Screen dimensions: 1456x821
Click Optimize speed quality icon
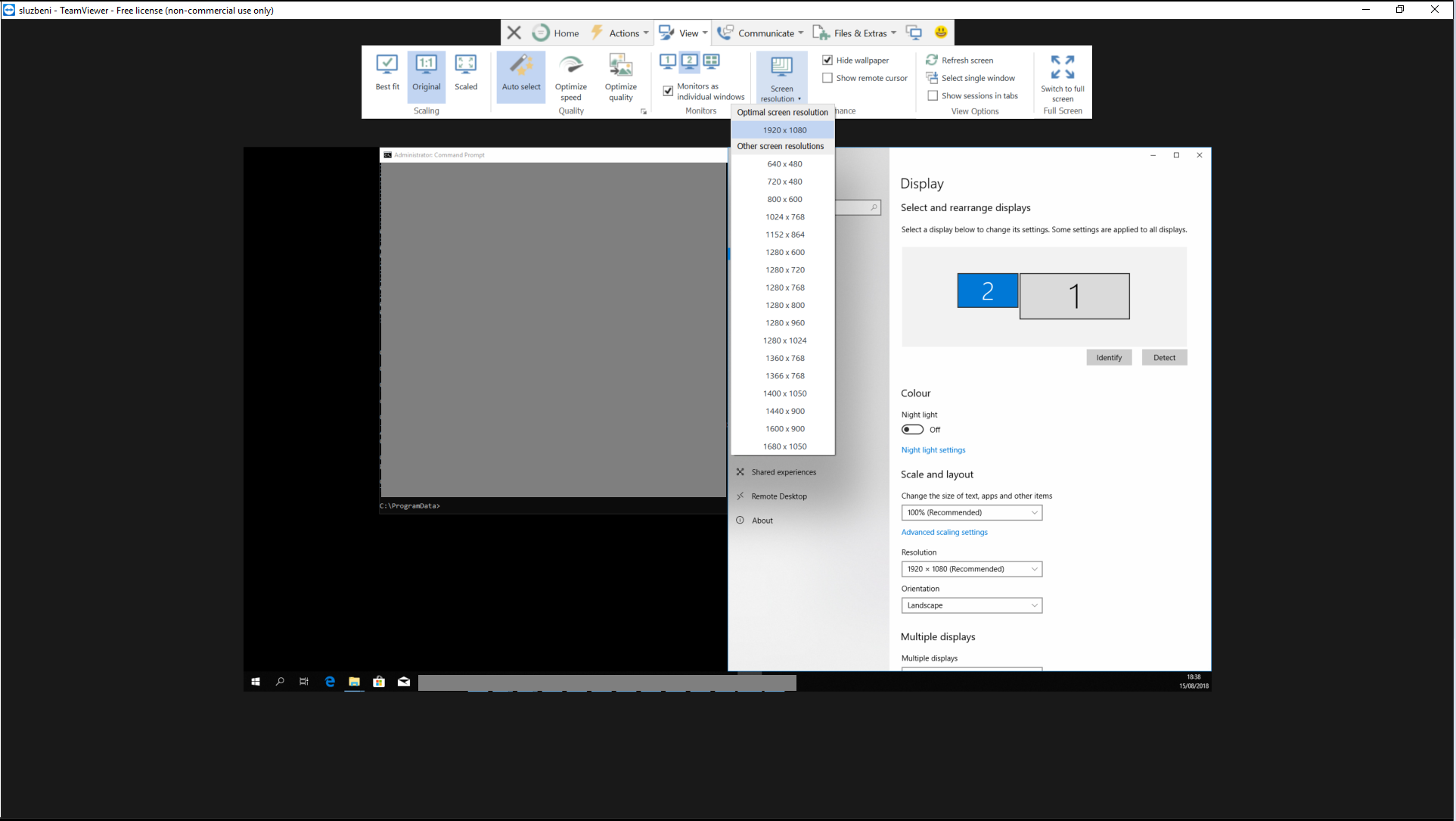pyautogui.click(x=570, y=65)
